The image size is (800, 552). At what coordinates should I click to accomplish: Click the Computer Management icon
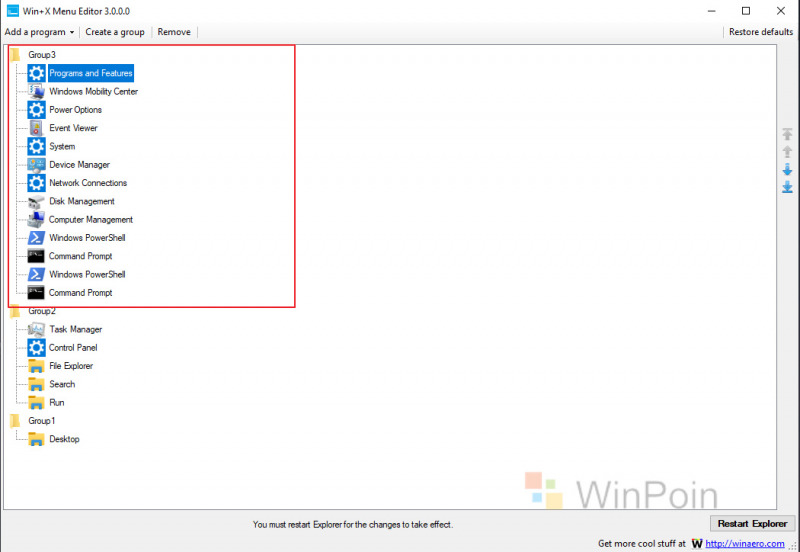[36, 219]
